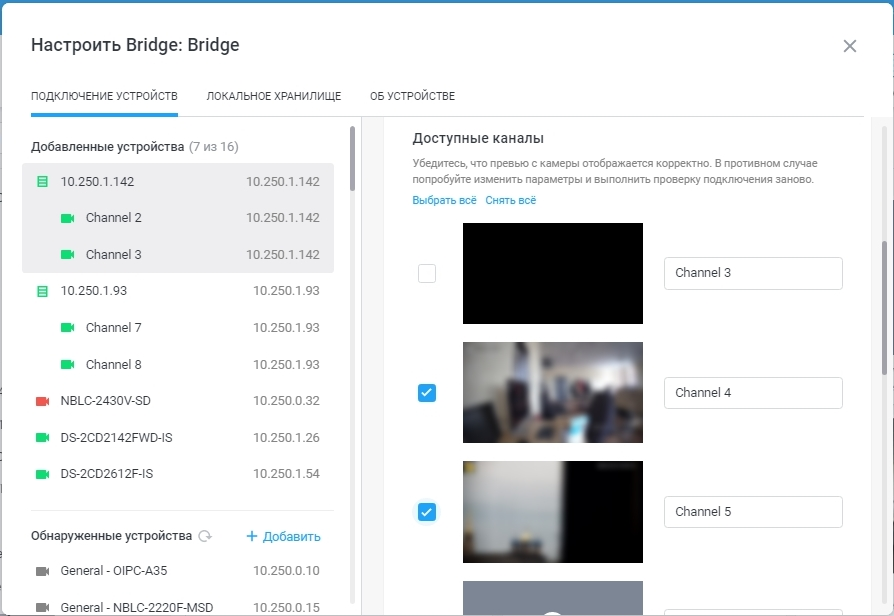Click the Обнаруженные устройства heading
The height and width of the screenshot is (616, 894).
point(111,536)
